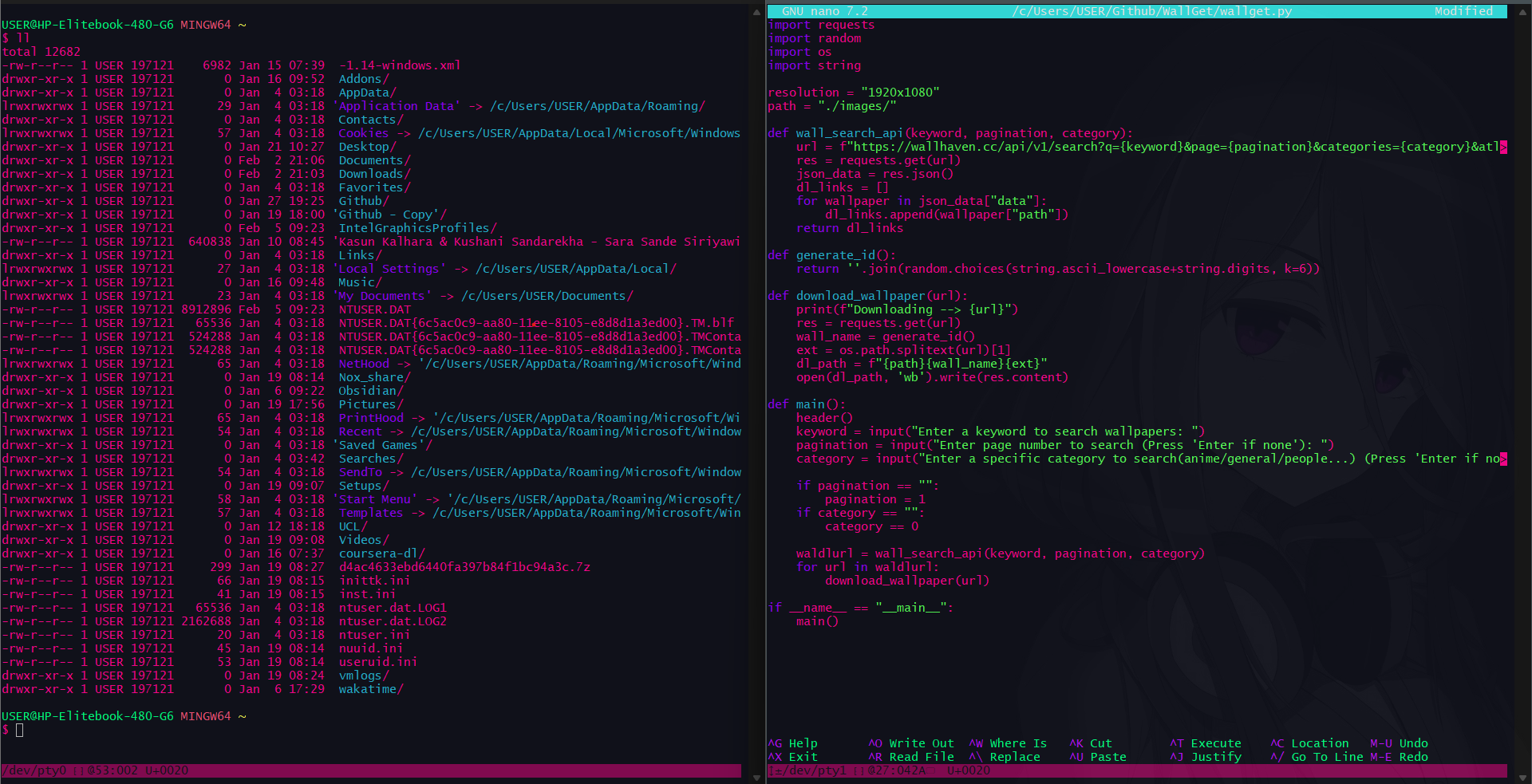This screenshot has width=1532, height=784.
Task: Click the ^C Location shortcut
Action: pos(1309,743)
